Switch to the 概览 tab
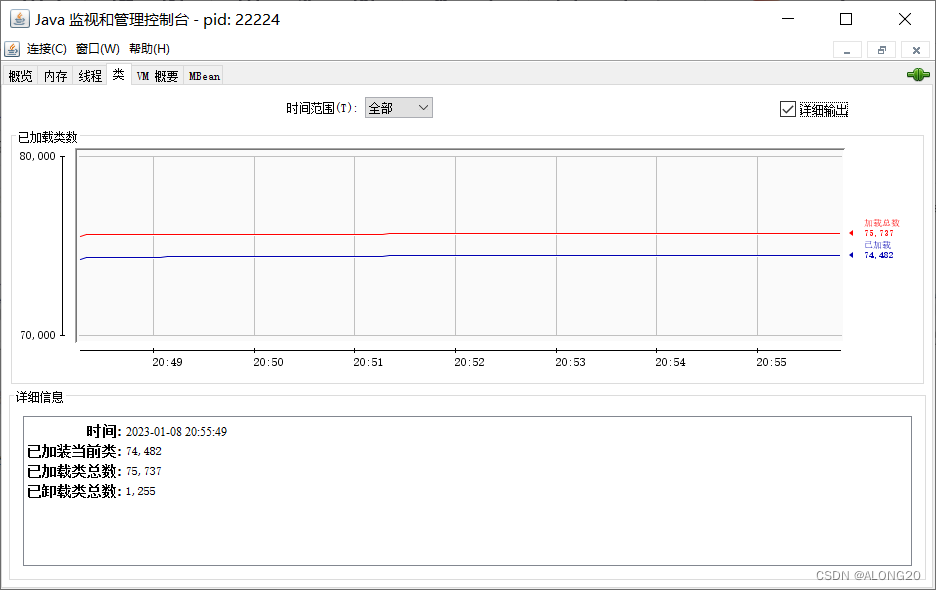The height and width of the screenshot is (590, 936). (20, 76)
